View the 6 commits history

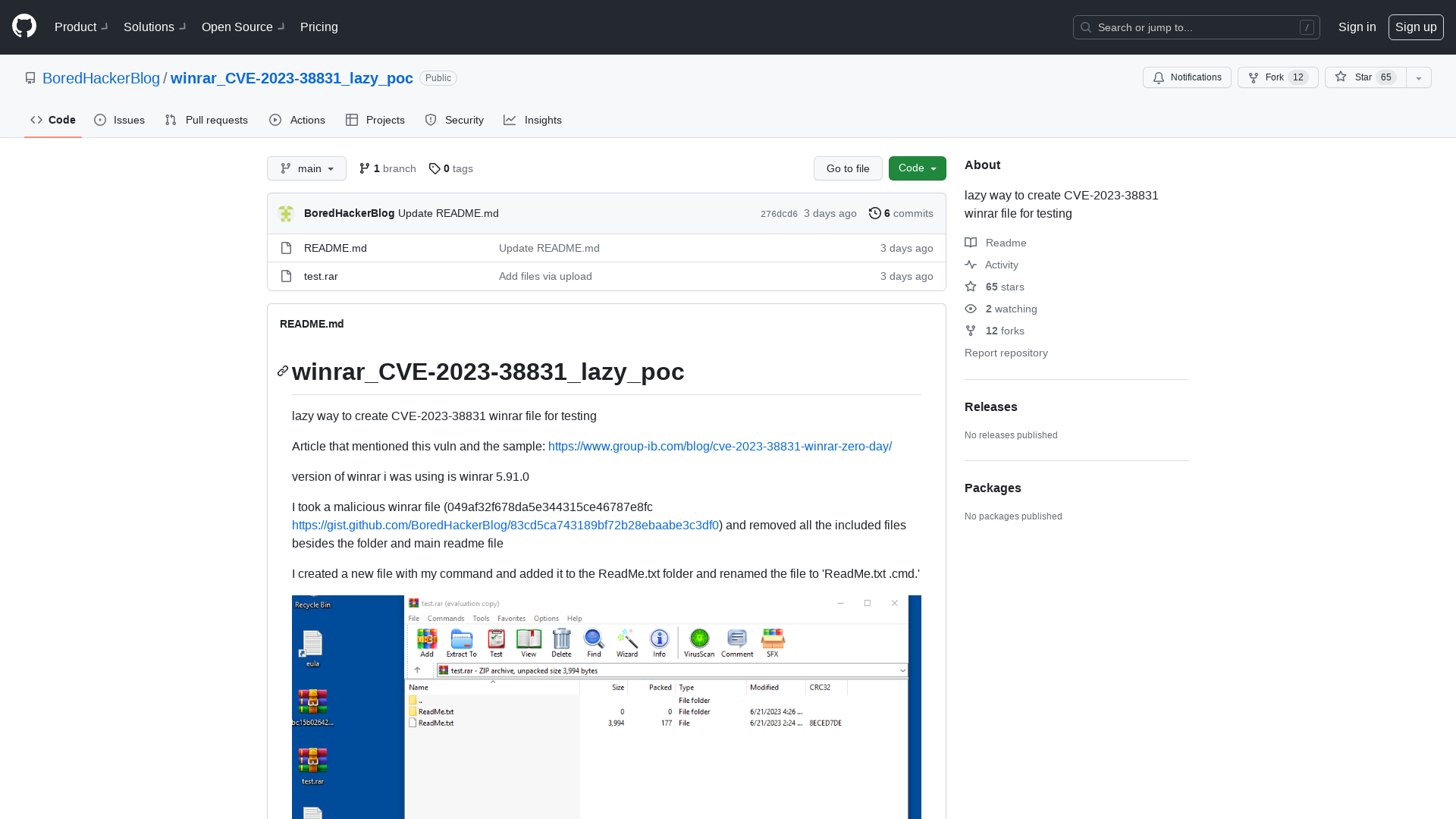(x=901, y=213)
